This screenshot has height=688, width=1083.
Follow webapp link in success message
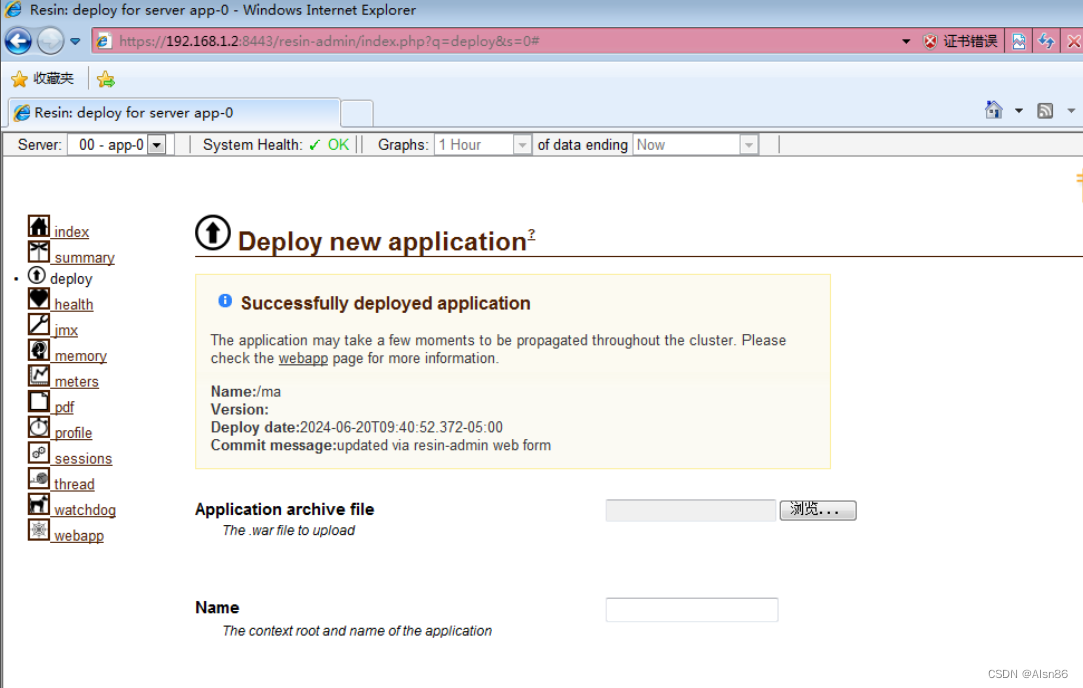click(x=303, y=359)
